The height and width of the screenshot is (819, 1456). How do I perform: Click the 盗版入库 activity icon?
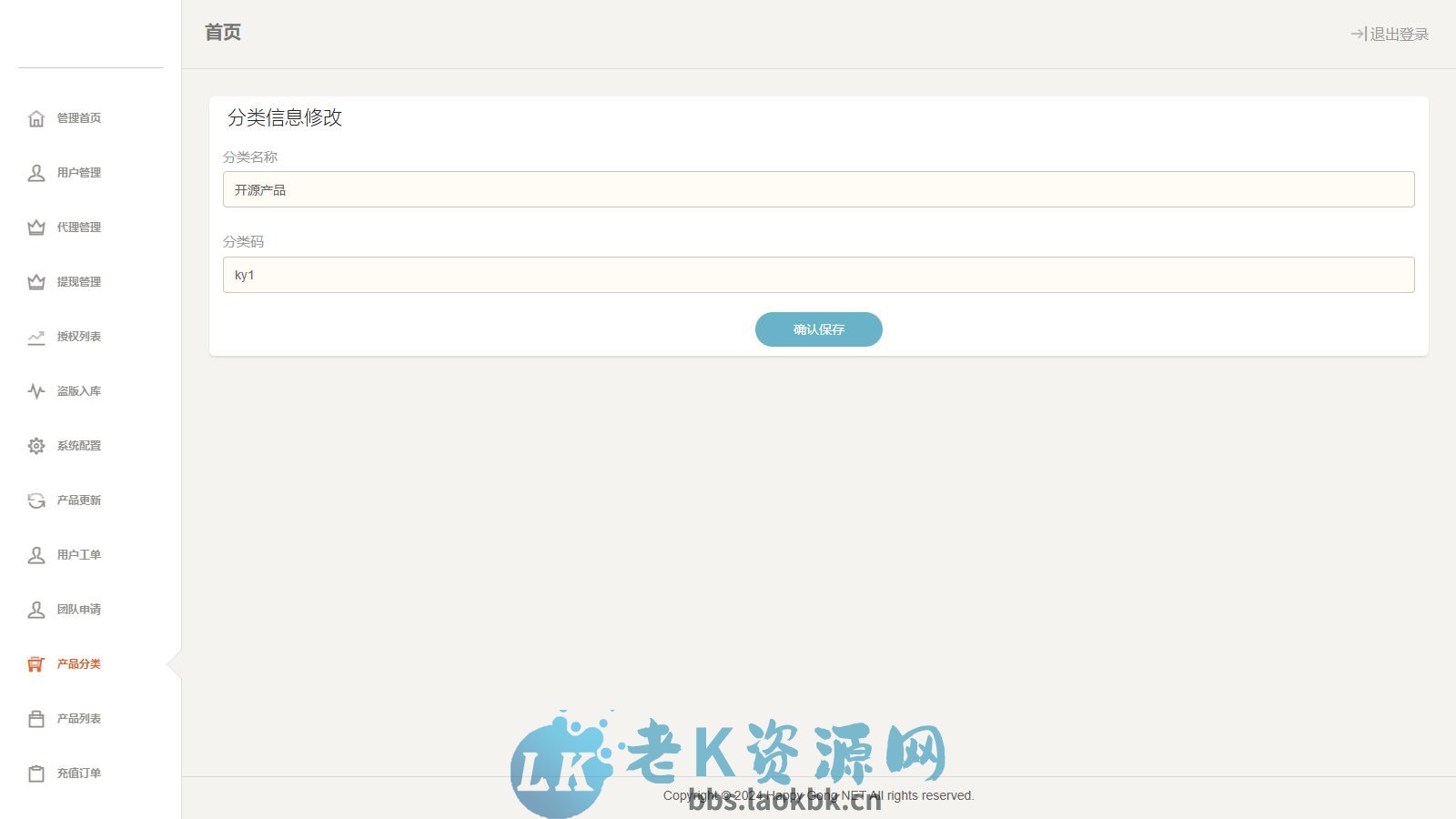pos(35,390)
